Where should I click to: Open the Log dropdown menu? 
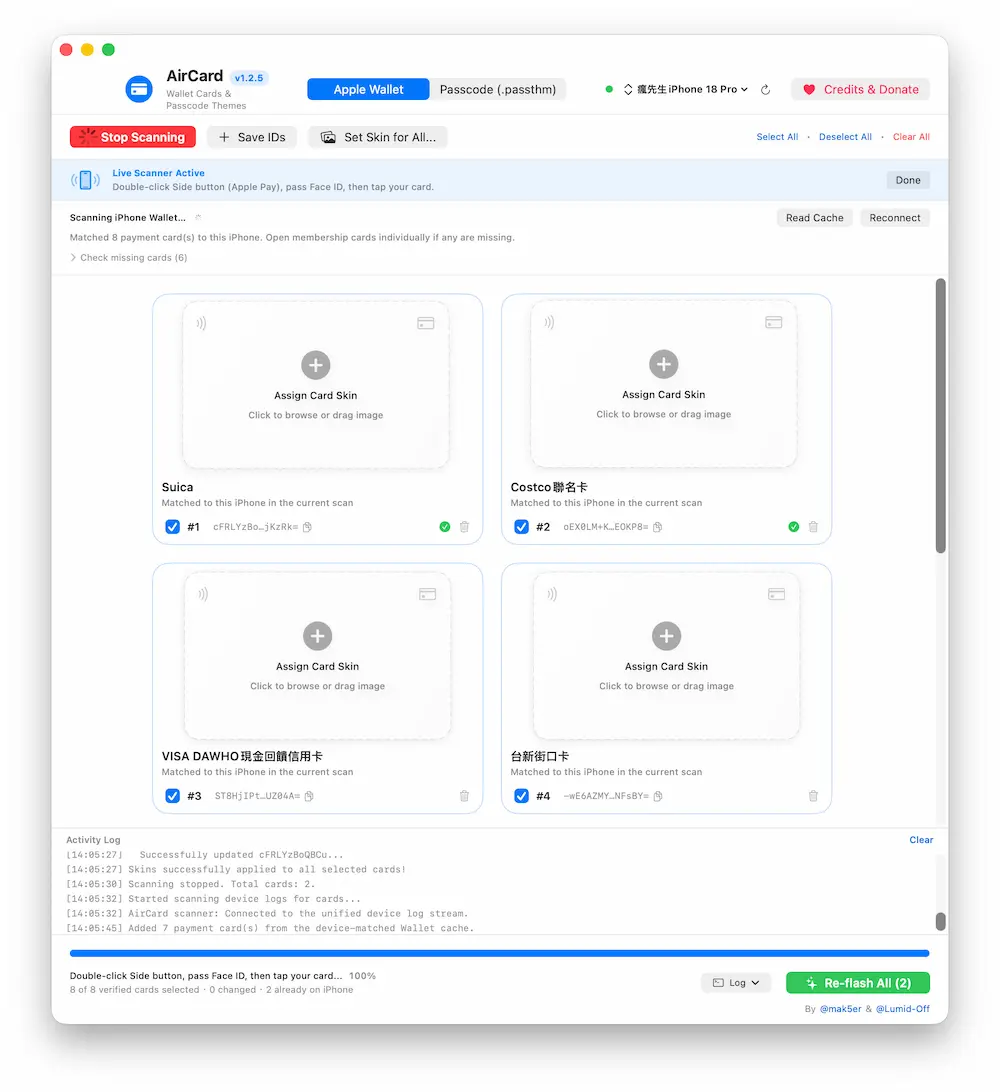point(736,983)
